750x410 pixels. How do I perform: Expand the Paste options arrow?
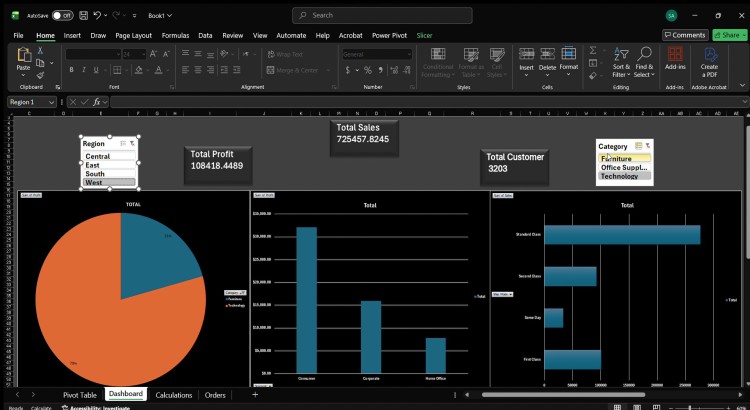coord(23,75)
